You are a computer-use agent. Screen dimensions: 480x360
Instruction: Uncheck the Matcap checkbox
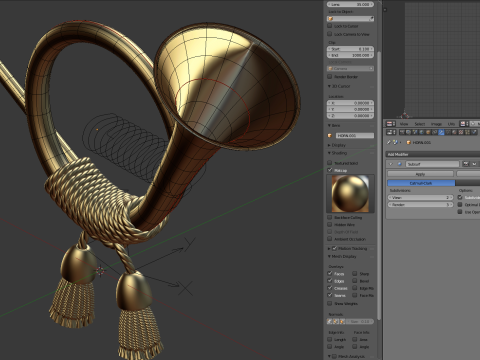tap(330, 170)
